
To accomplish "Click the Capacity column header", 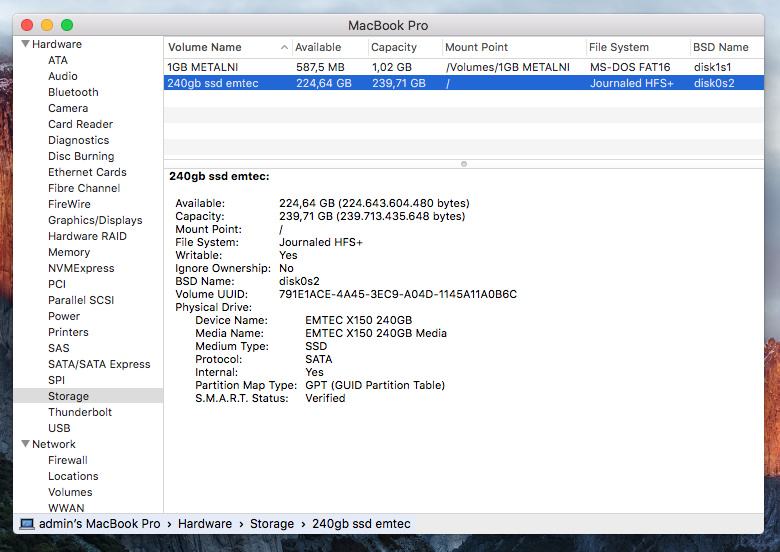I will pos(394,47).
